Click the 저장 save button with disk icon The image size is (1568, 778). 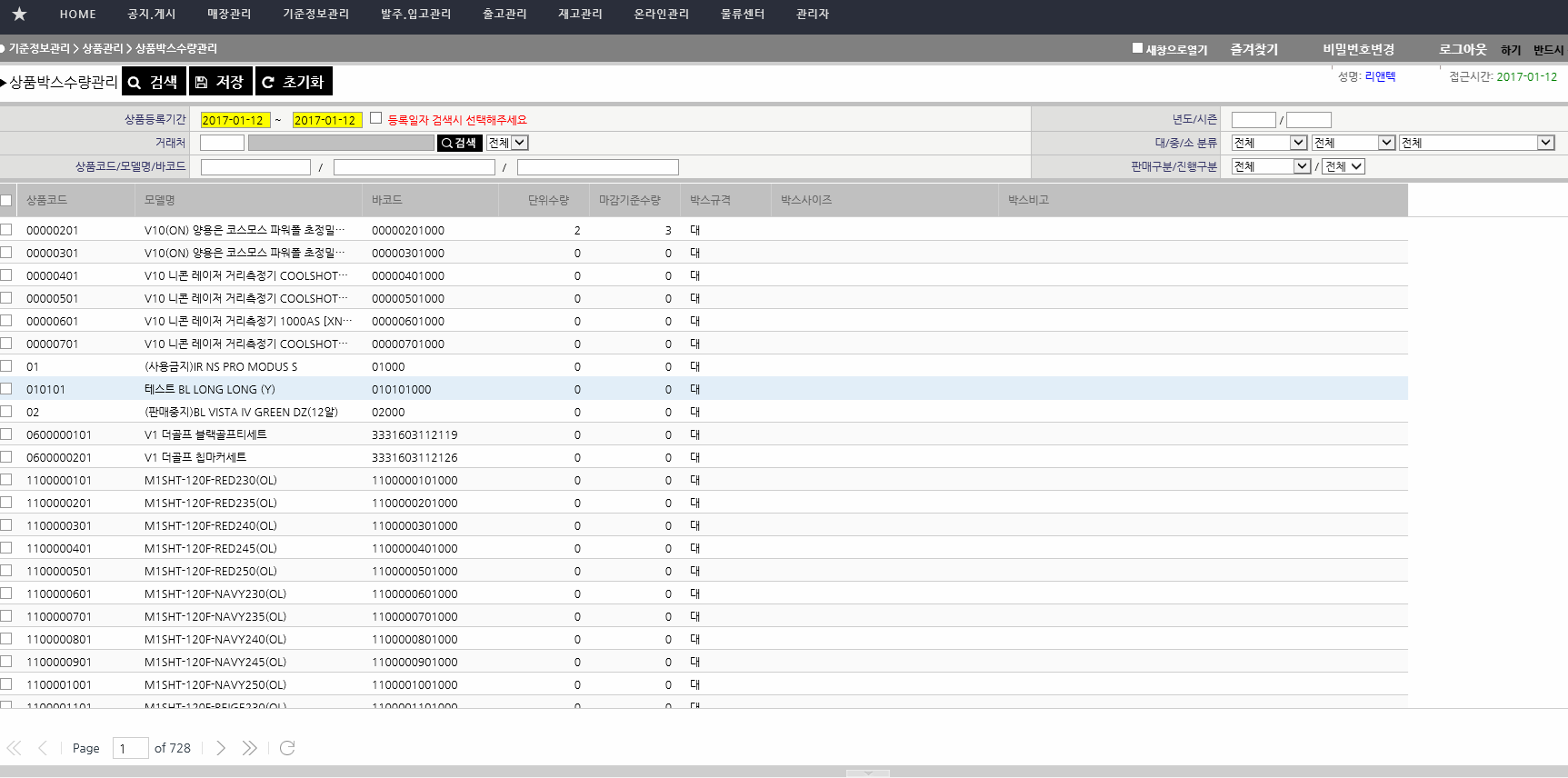pos(221,82)
